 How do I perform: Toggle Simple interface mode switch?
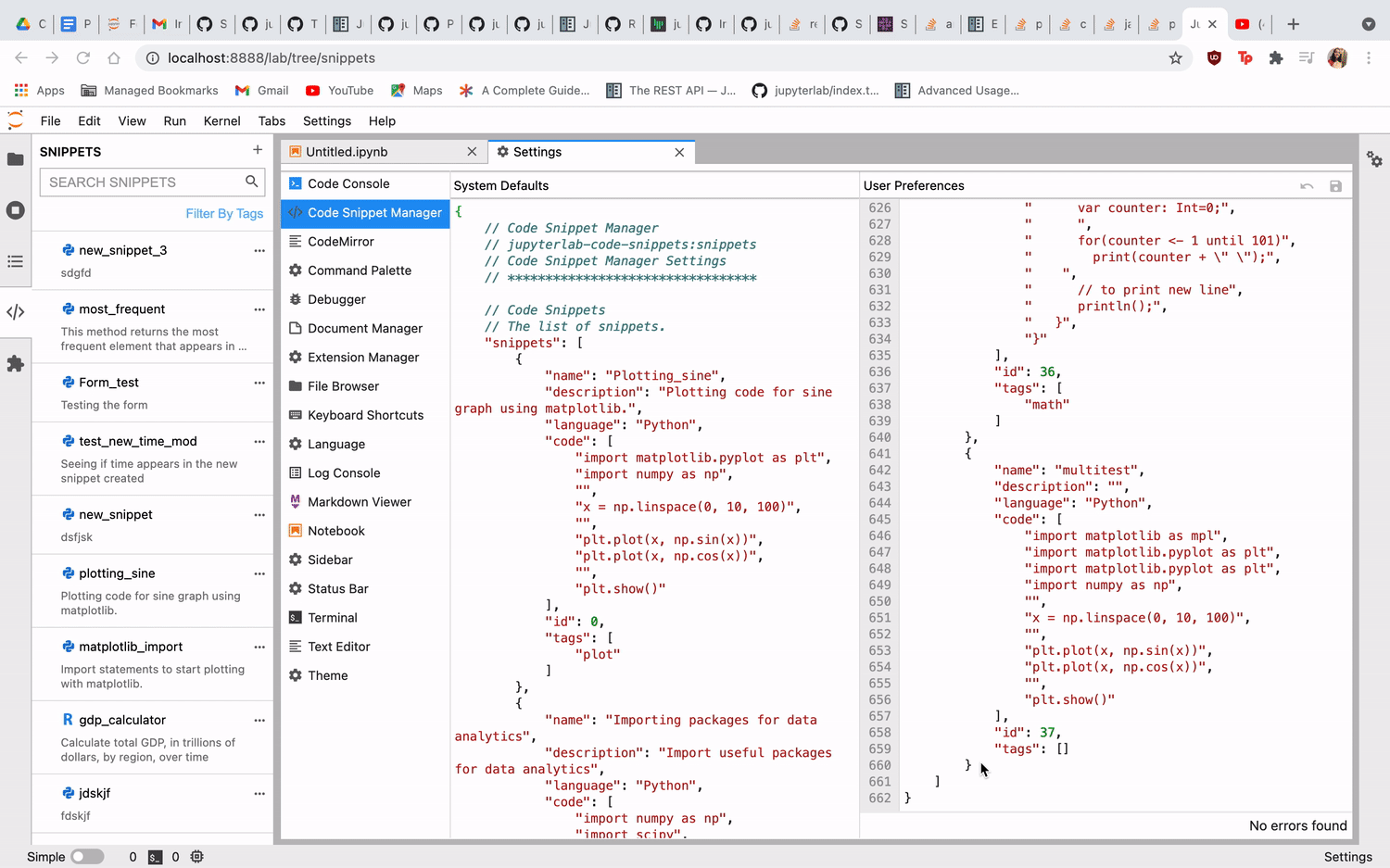pyautogui.click(x=87, y=857)
